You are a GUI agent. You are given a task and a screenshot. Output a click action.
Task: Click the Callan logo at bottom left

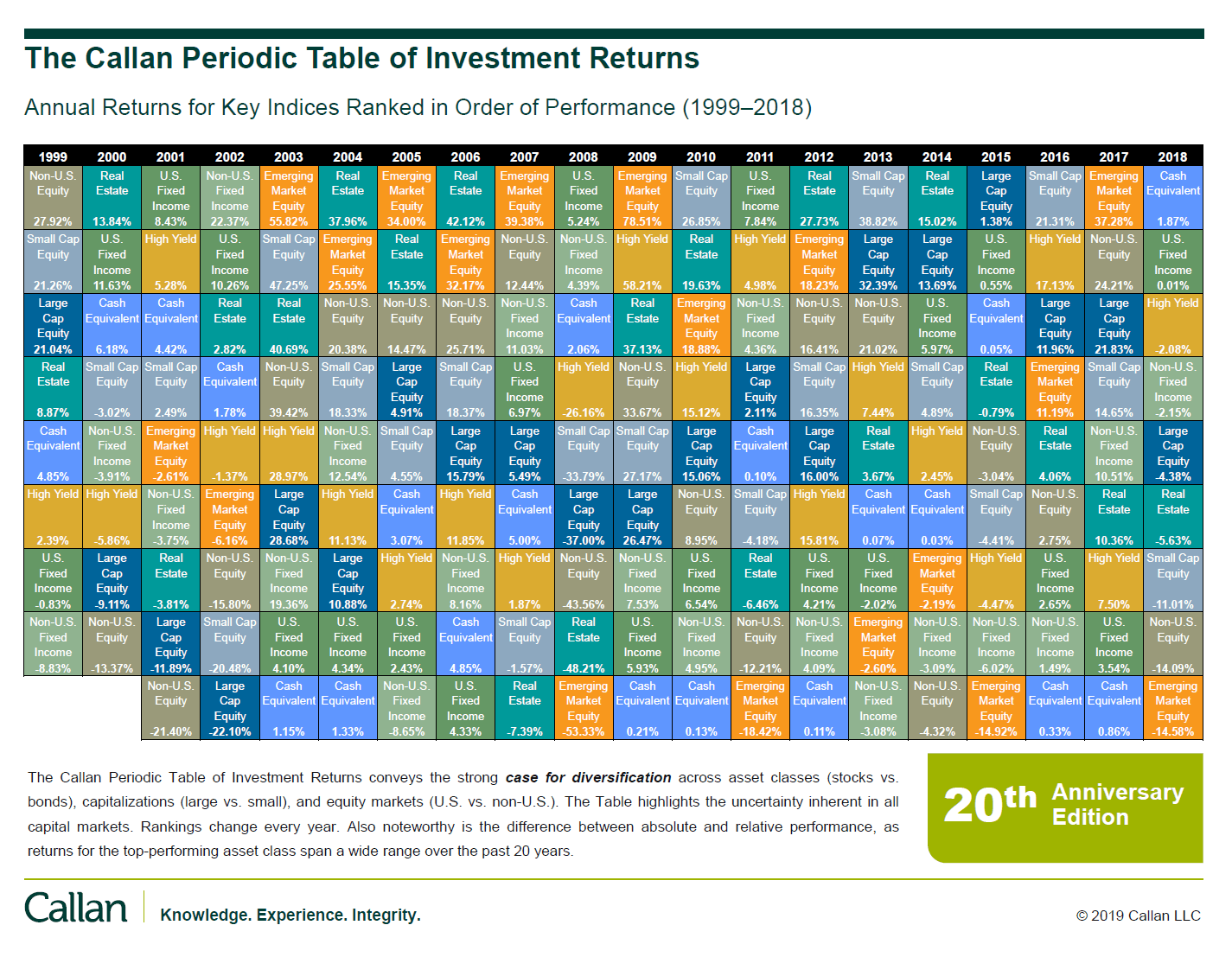pyautogui.click(x=76, y=908)
